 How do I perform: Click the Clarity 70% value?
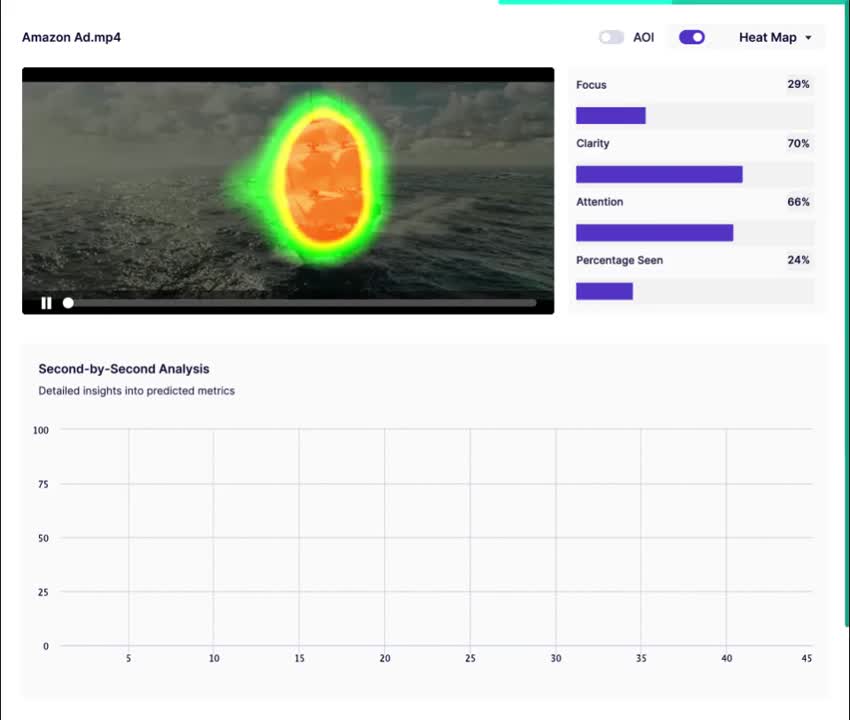798,144
